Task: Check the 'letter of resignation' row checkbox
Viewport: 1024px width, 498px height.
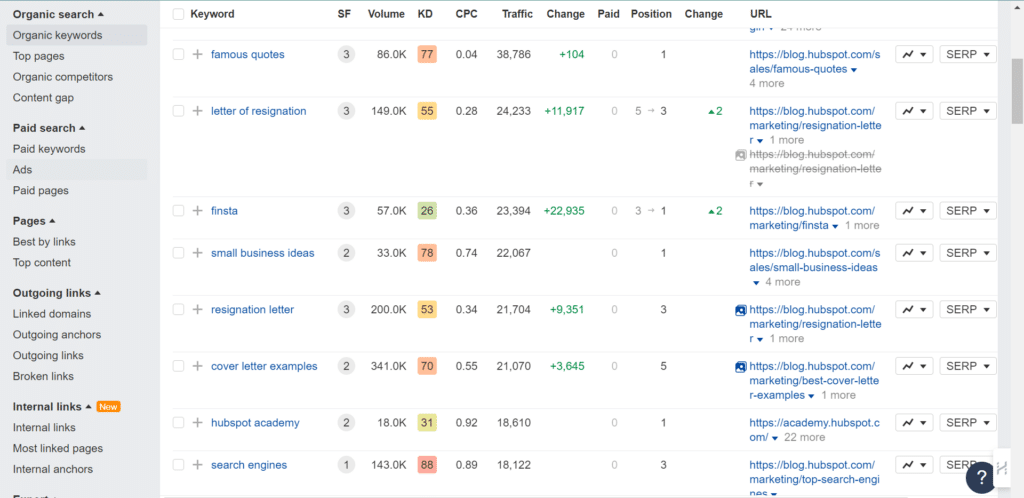Action: [178, 112]
